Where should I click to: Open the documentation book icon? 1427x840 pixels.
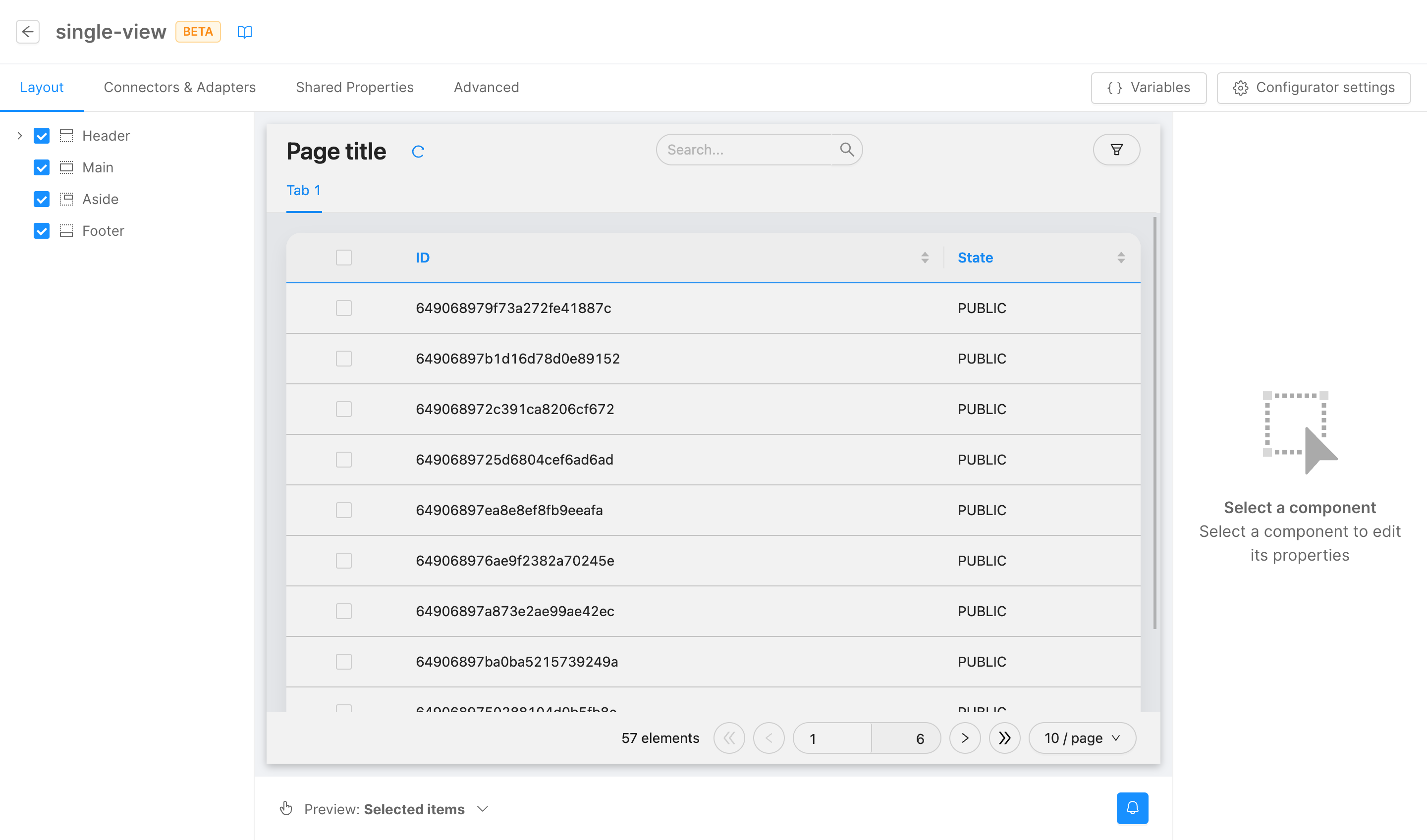click(245, 32)
